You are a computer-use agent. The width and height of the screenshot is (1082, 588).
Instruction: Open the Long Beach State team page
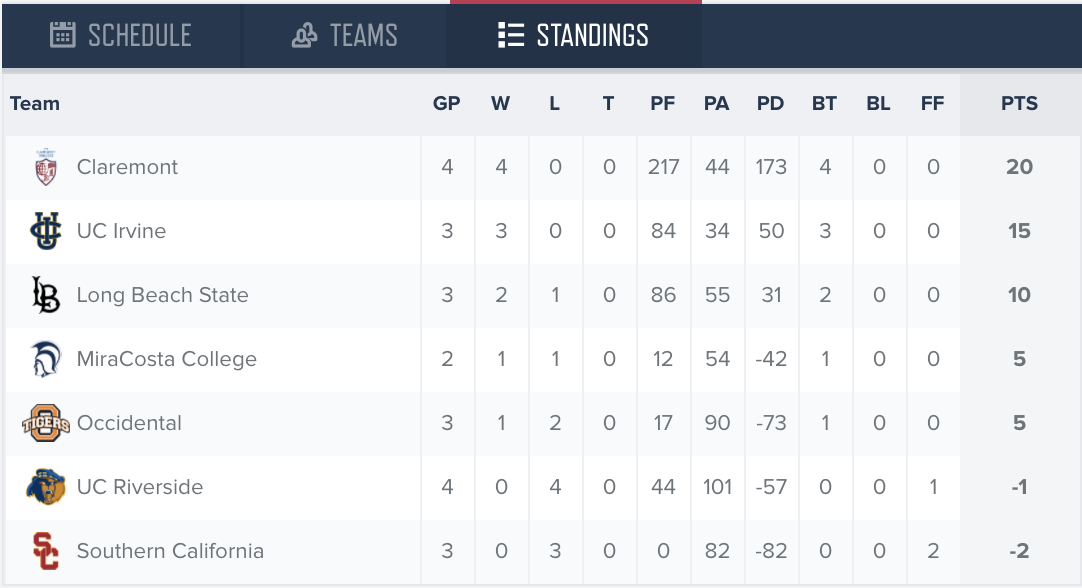point(162,295)
